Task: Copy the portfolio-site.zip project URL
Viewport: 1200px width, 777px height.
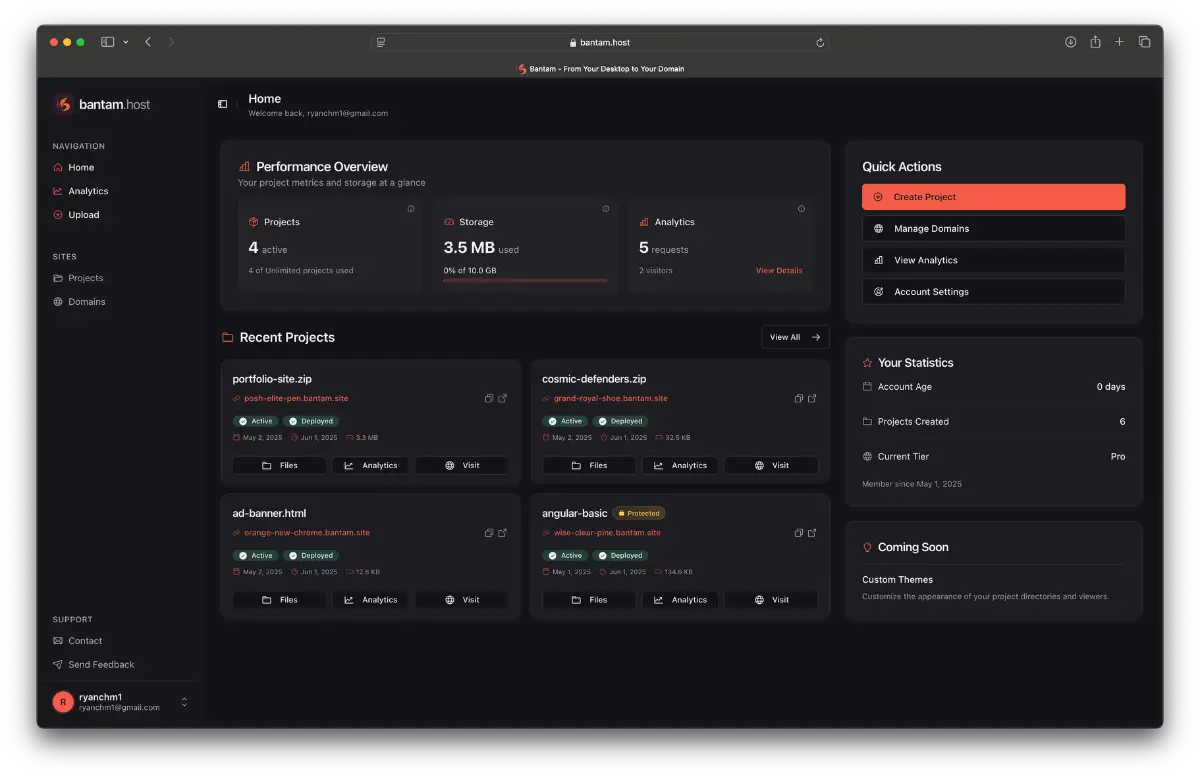Action: tap(489, 398)
